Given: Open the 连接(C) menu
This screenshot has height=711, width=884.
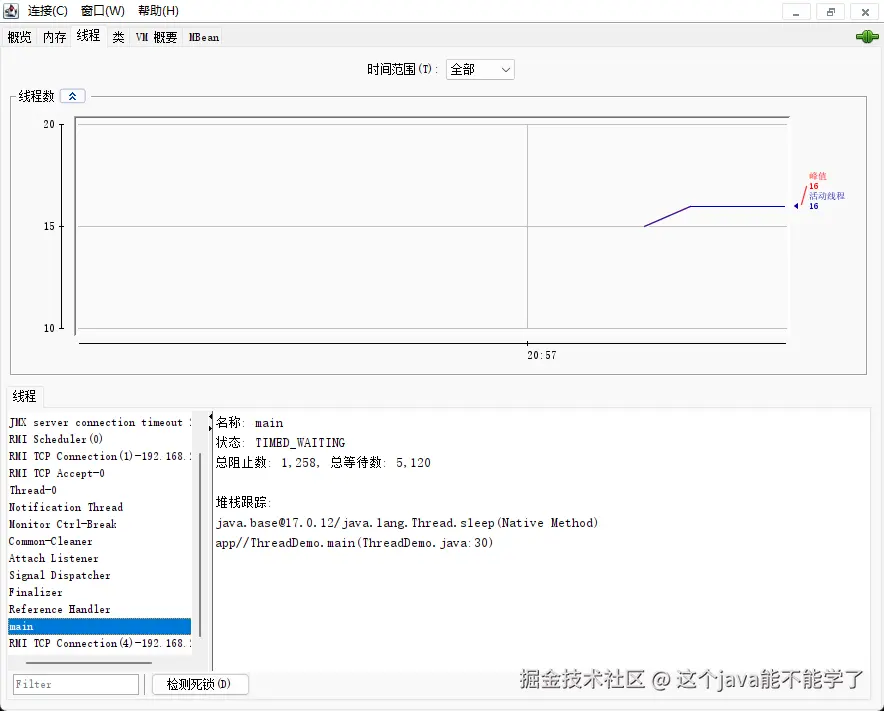Looking at the screenshot, I should pos(47,11).
